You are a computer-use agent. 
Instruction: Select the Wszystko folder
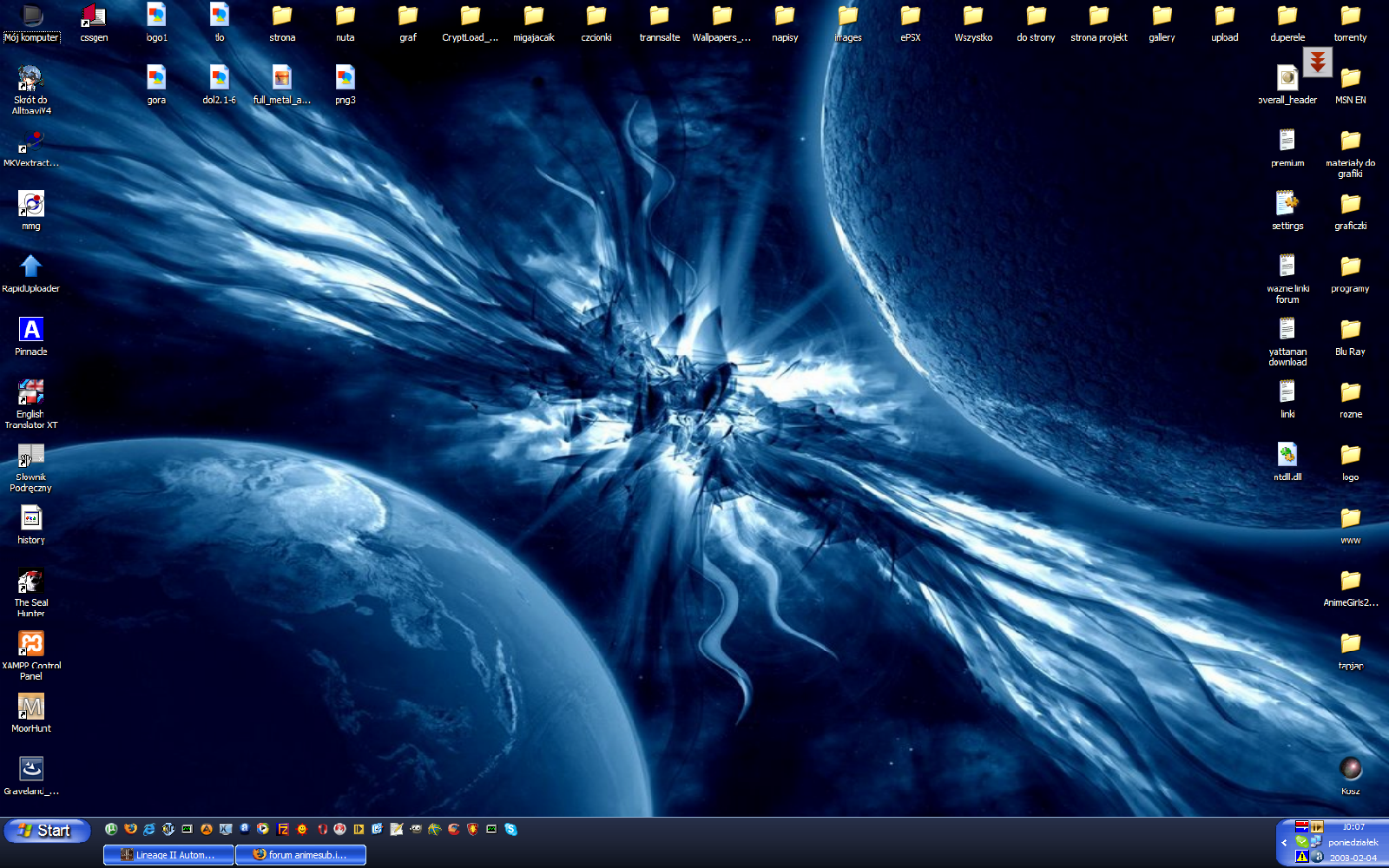pyautogui.click(x=973, y=23)
